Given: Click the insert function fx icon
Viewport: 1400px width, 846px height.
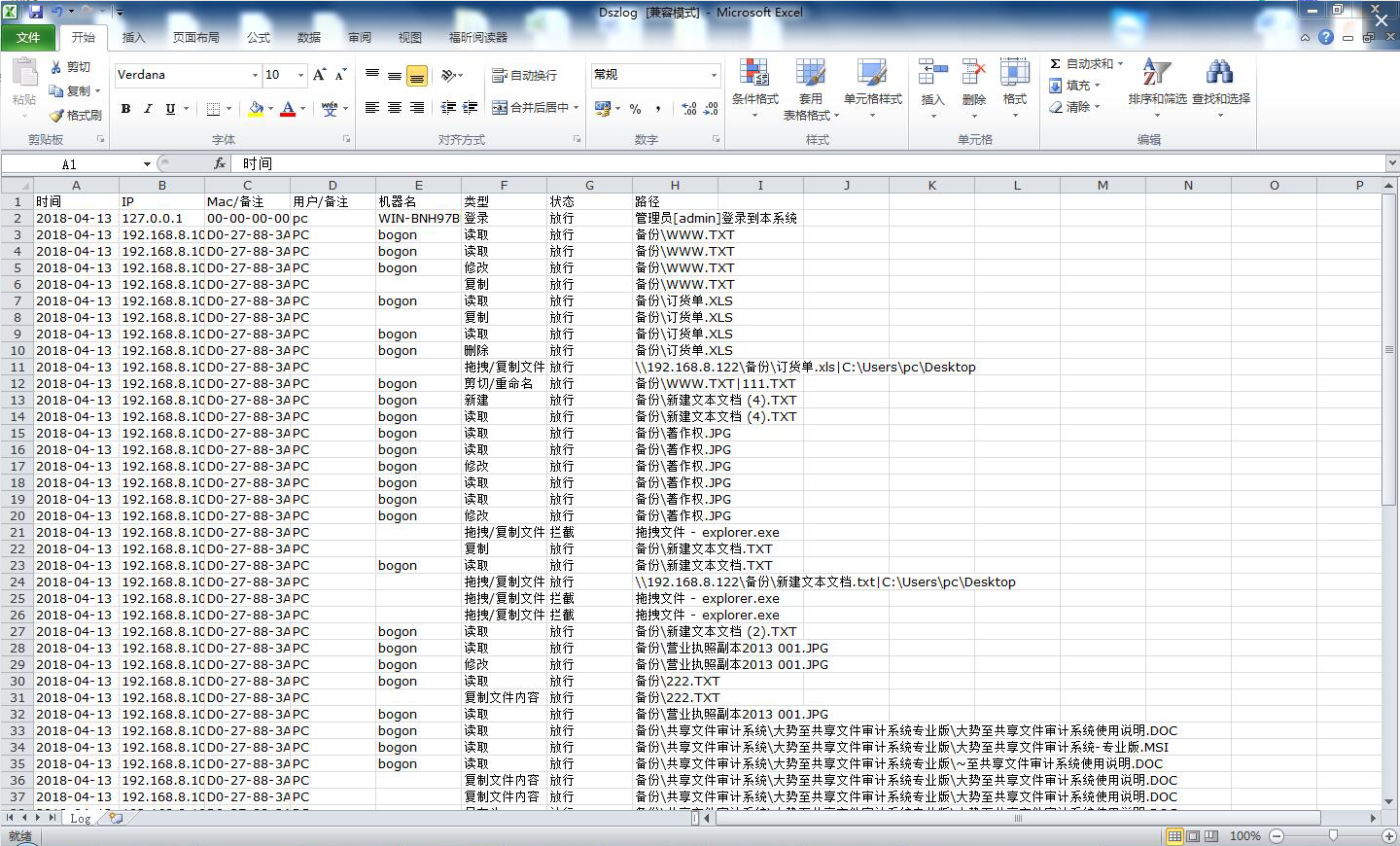Looking at the screenshot, I should coord(220,163).
